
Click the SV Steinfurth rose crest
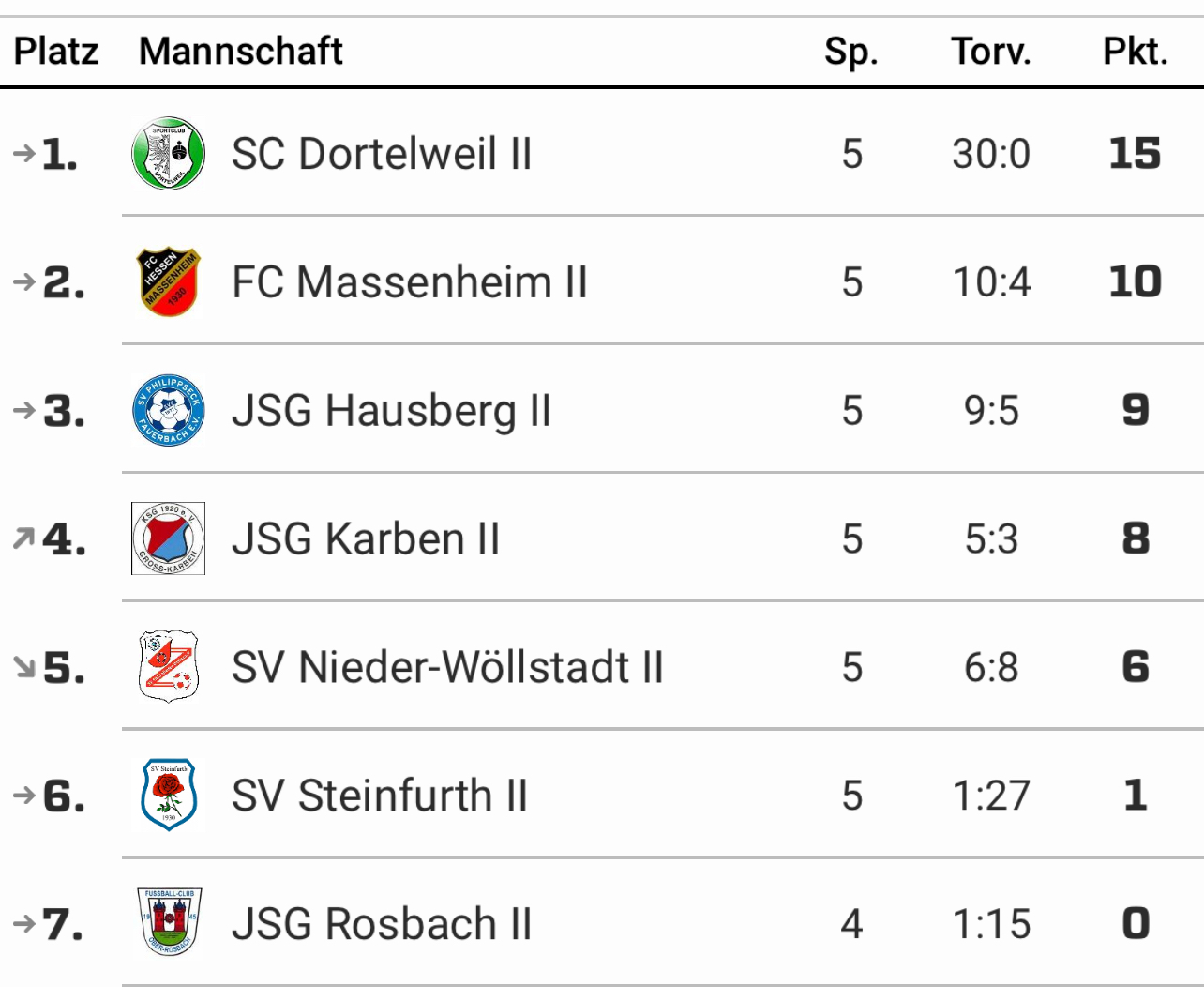tap(169, 796)
